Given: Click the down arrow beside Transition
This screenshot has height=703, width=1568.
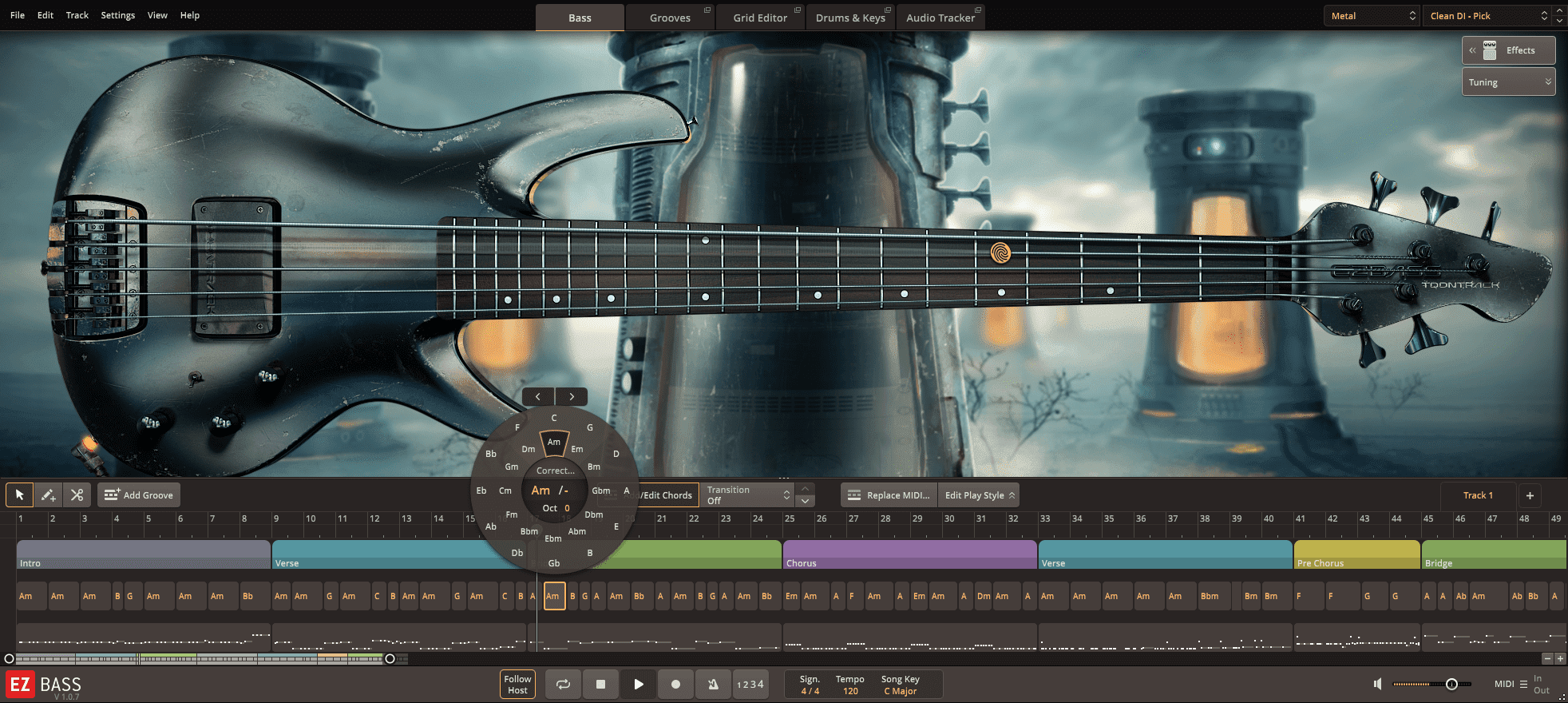Looking at the screenshot, I should [x=806, y=501].
